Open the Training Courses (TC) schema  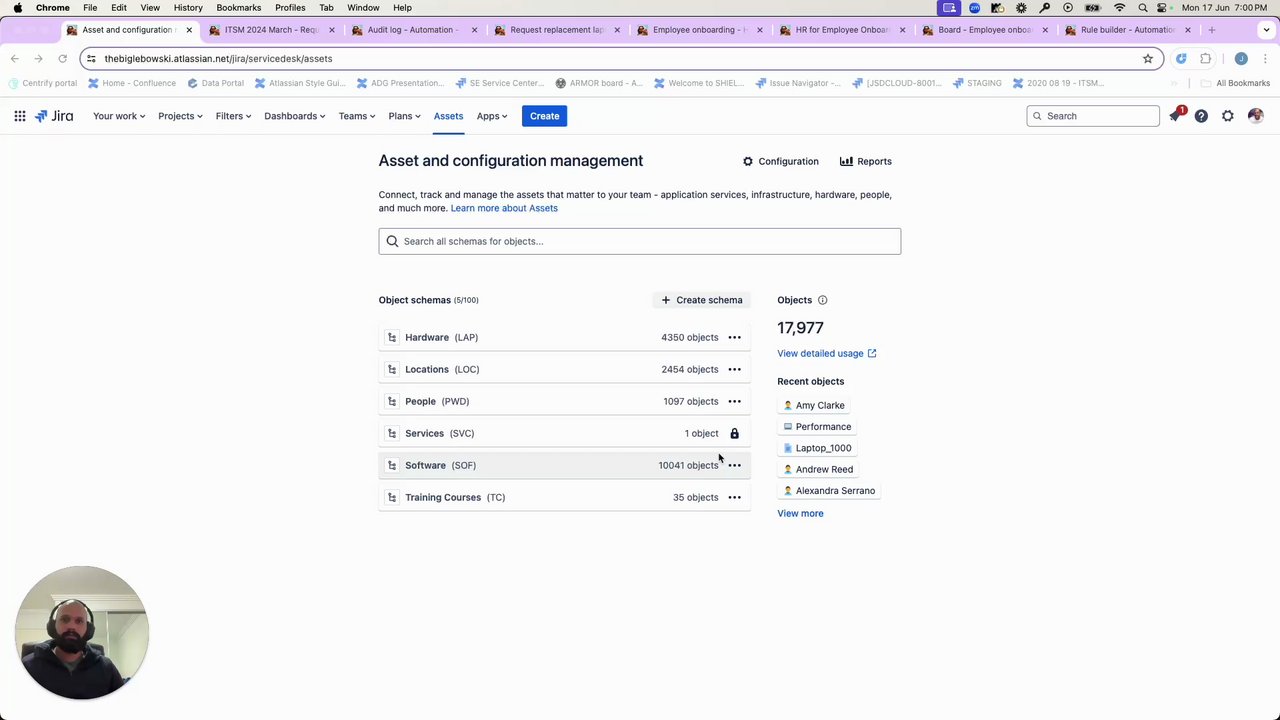[564, 498]
